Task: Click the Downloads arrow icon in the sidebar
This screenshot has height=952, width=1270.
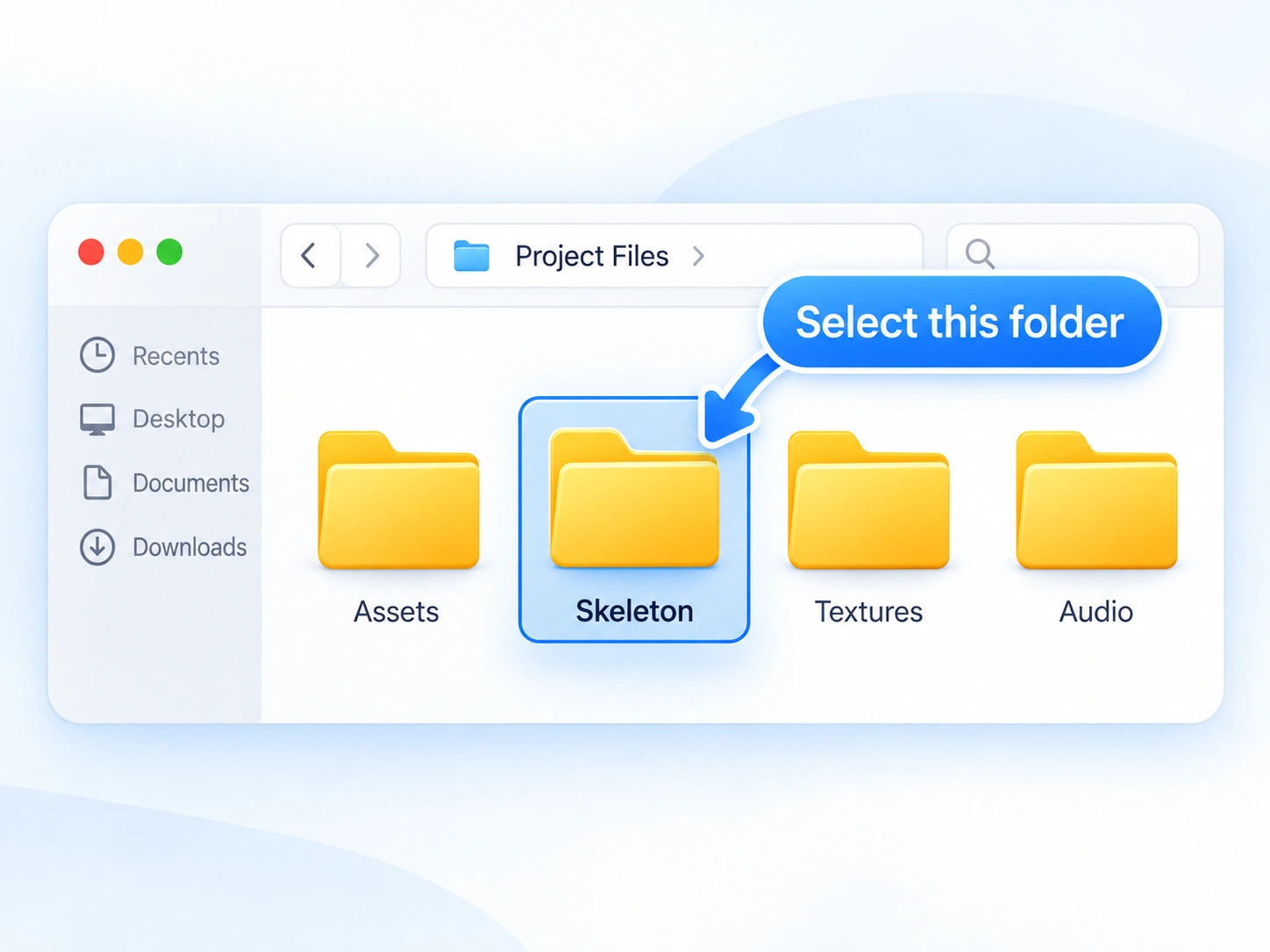Action: coord(97,547)
